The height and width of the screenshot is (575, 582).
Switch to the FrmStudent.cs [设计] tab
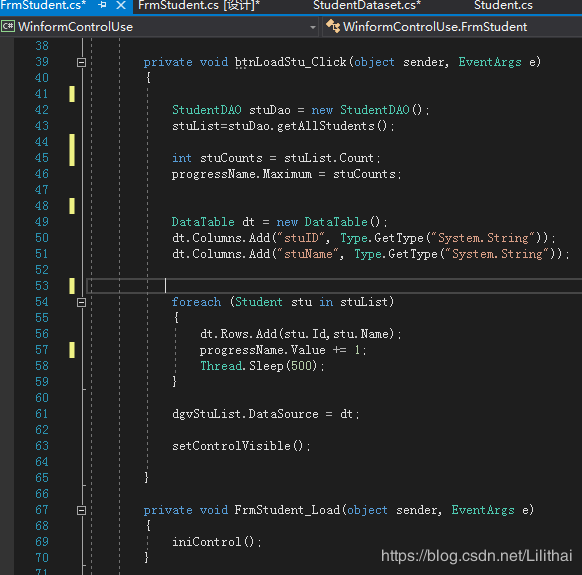point(199,5)
